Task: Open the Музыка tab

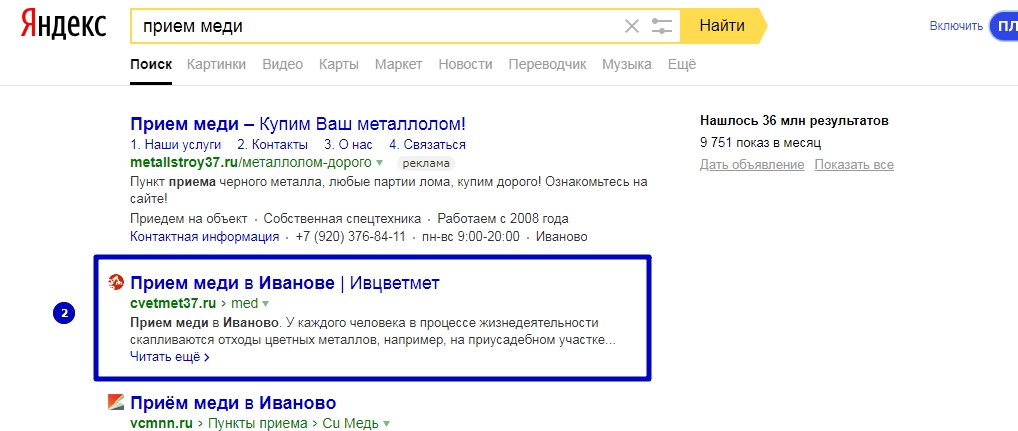Action: point(627,64)
